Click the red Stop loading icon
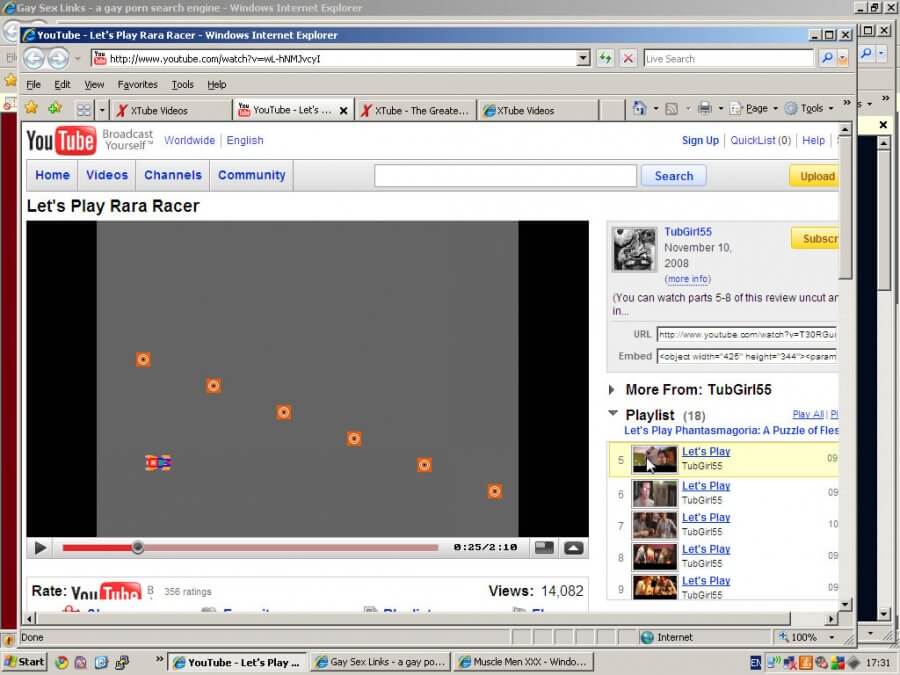 pyautogui.click(x=629, y=59)
